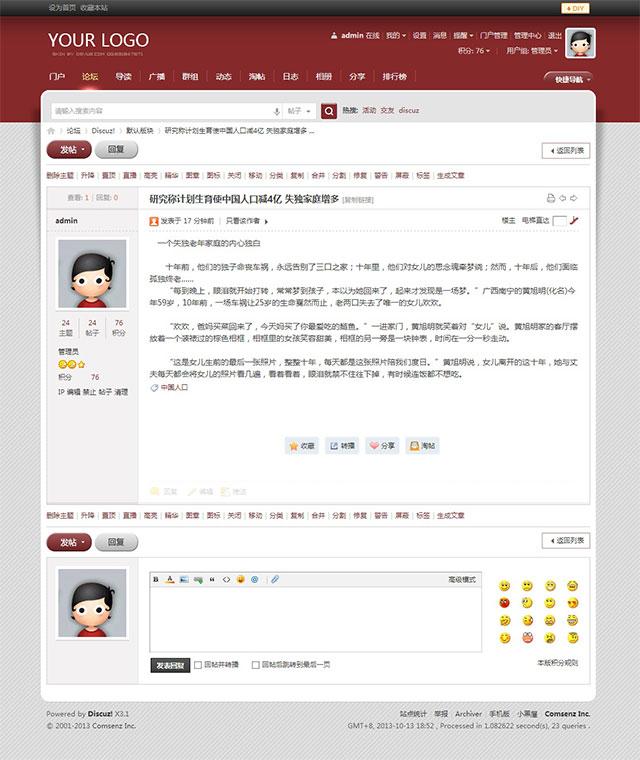Screen dimensions: 640x760
Task: Open the 帖子 search type dropdown
Action: click(x=299, y=111)
